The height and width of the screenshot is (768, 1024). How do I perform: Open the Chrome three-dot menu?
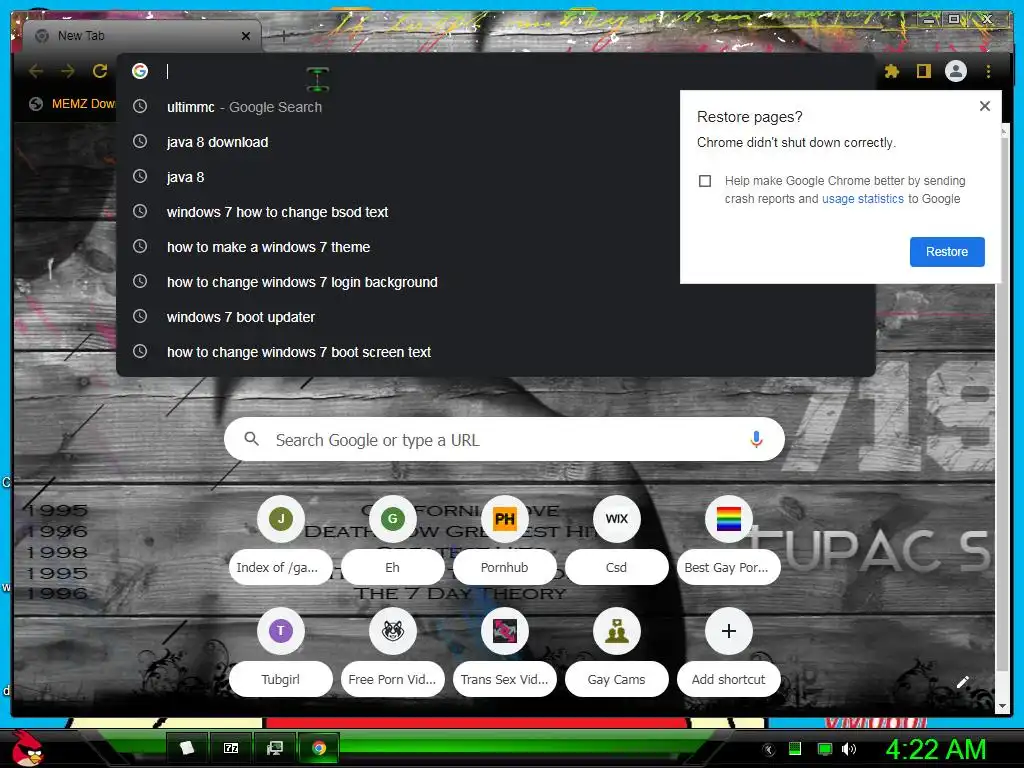tap(988, 71)
